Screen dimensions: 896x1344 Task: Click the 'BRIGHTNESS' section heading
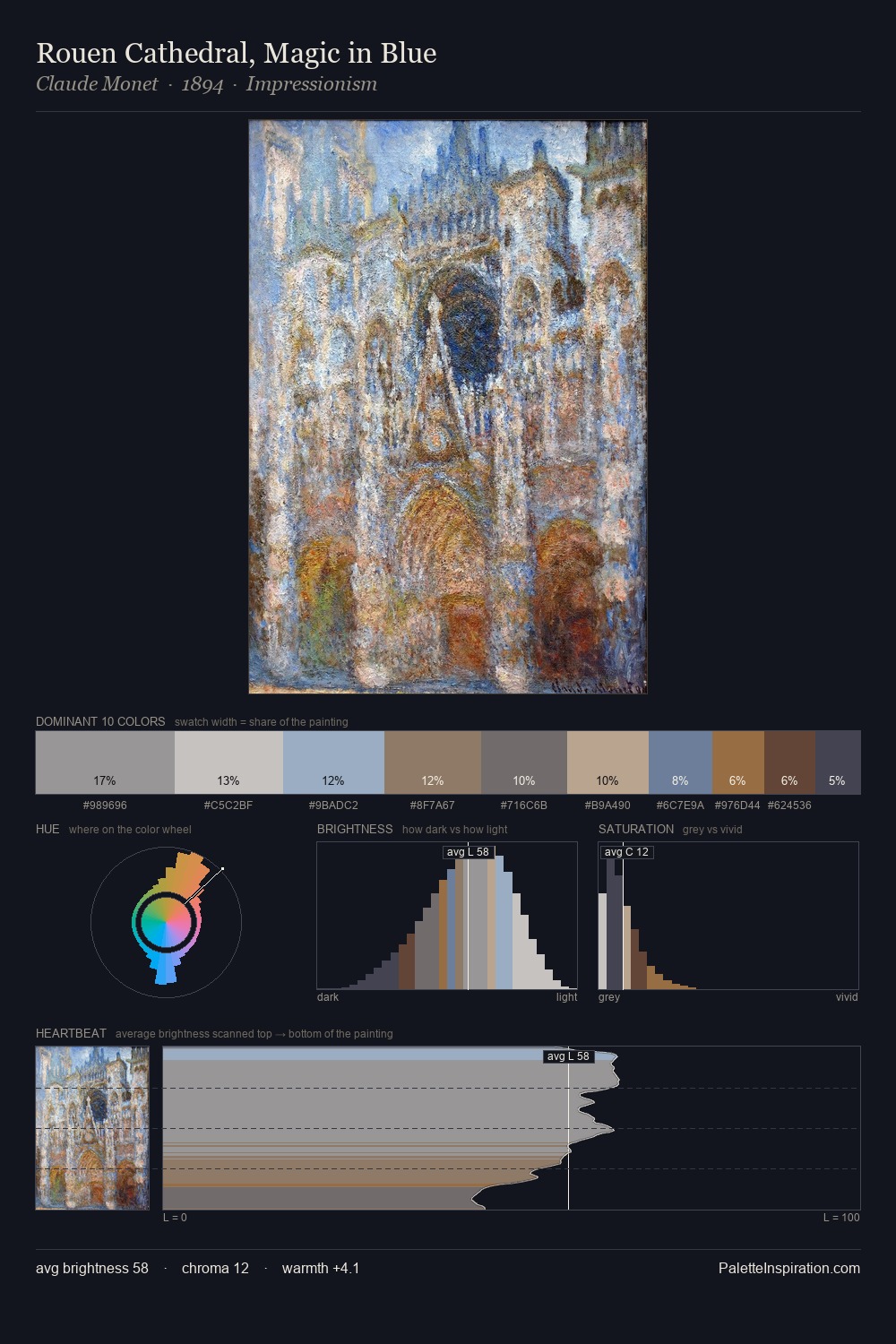coord(355,829)
